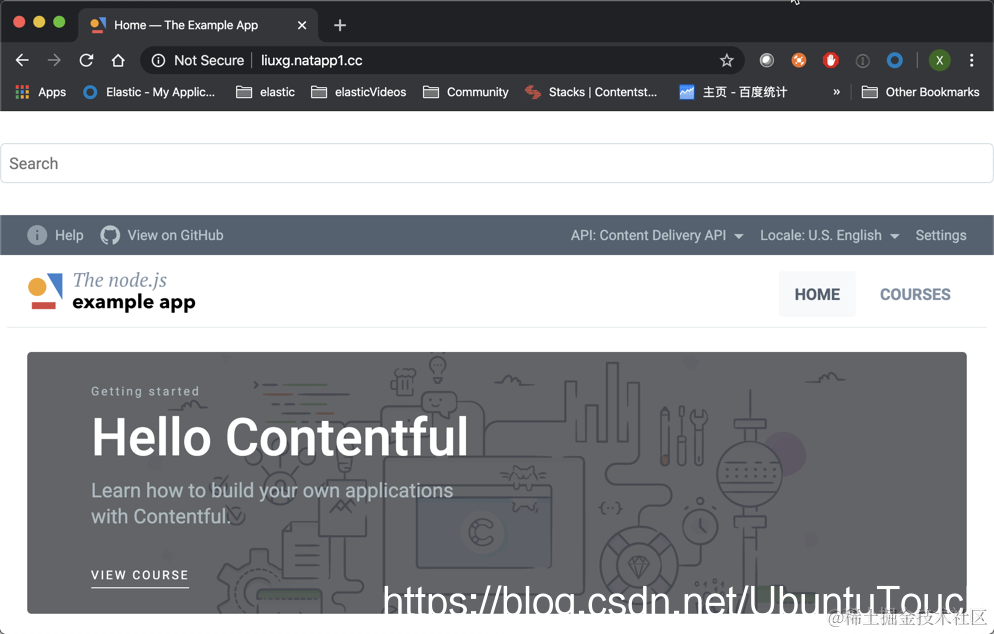Bookmark this page with the star icon
The height and width of the screenshot is (634, 994).
pyautogui.click(x=726, y=60)
